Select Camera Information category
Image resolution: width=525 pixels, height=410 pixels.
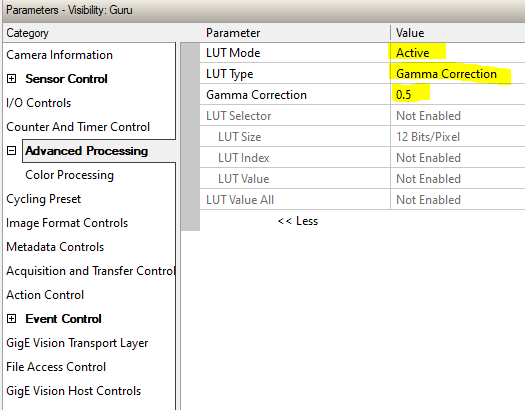point(60,55)
